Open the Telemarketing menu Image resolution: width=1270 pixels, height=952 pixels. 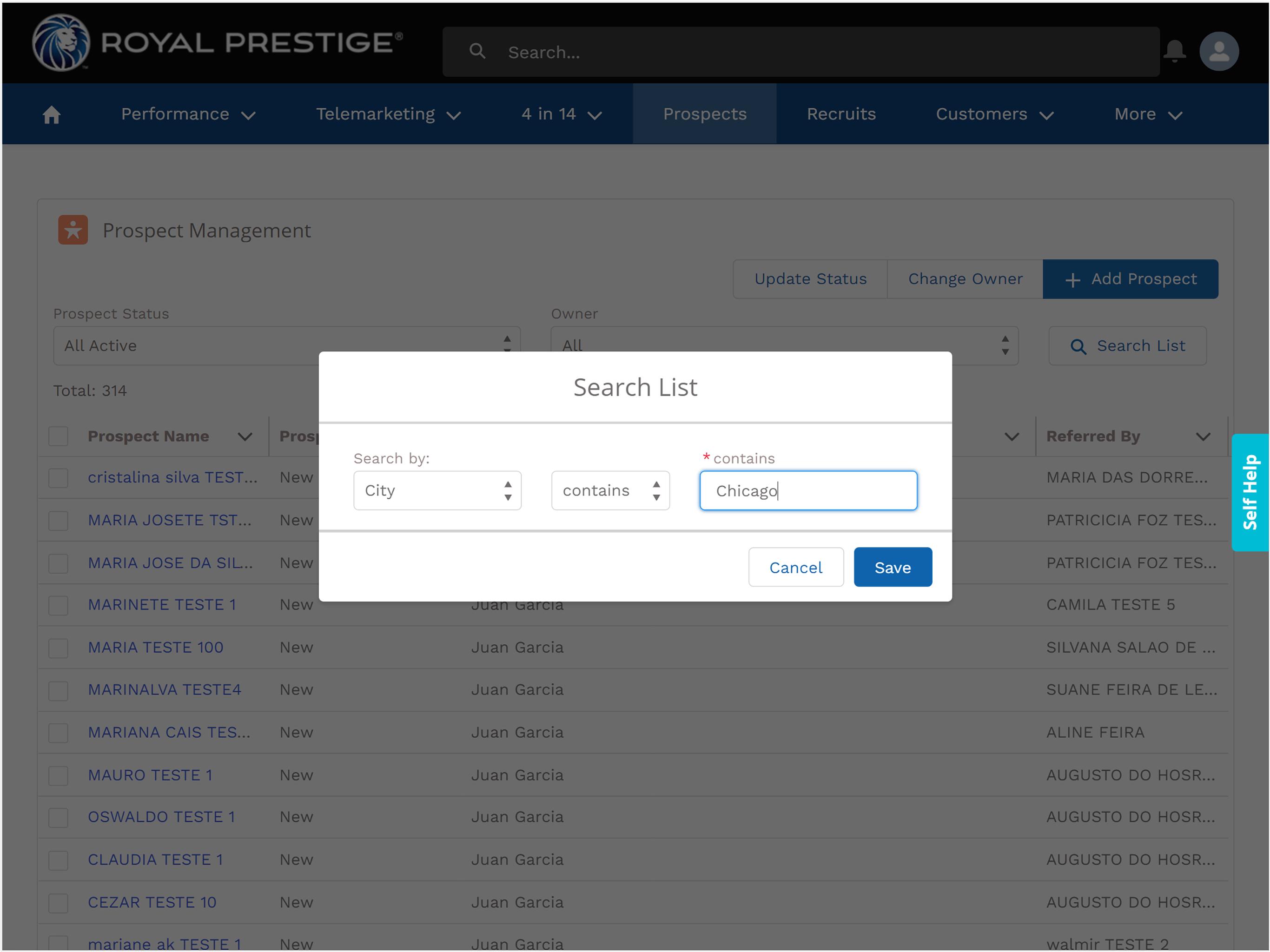click(388, 114)
